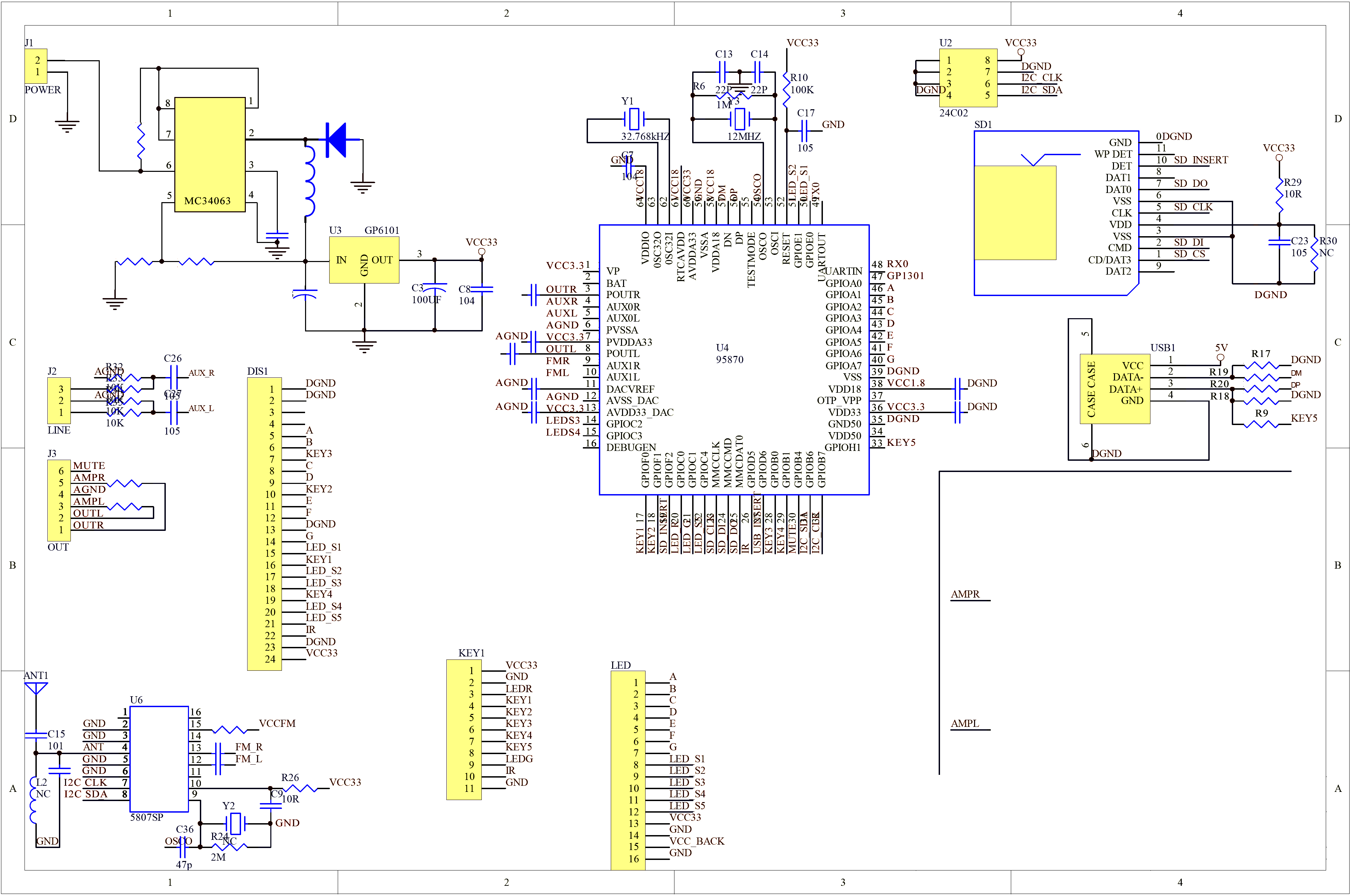1353x896 pixels.
Task: Select the J1 POWER connector
Action: tap(35, 66)
